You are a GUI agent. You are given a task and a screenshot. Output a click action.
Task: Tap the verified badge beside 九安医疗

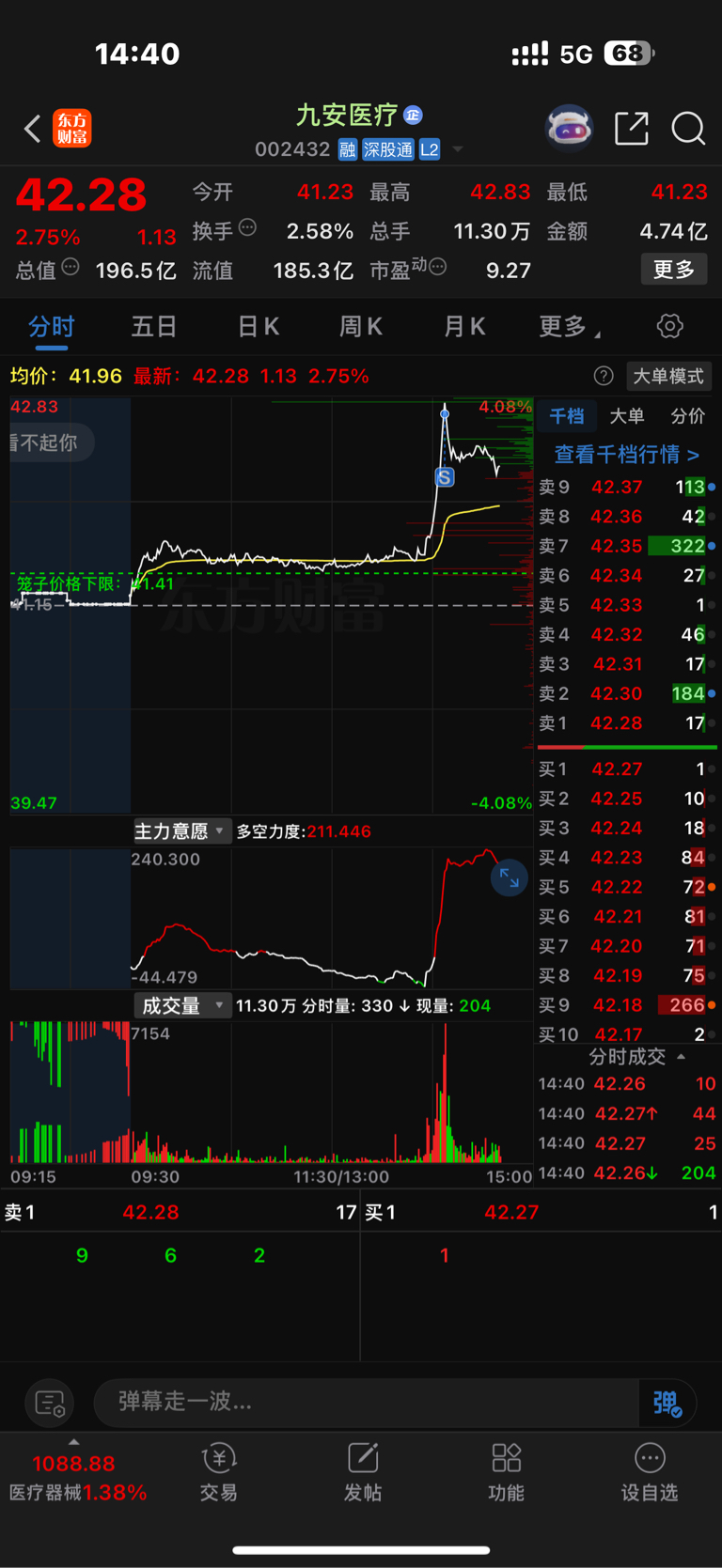(x=413, y=116)
